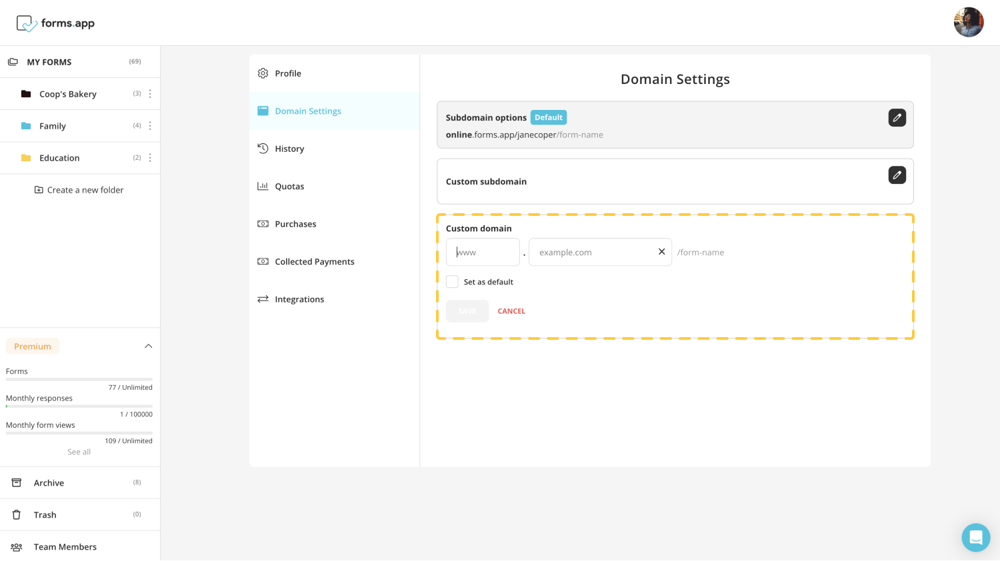Clear the example.com domain field with X

point(661,252)
